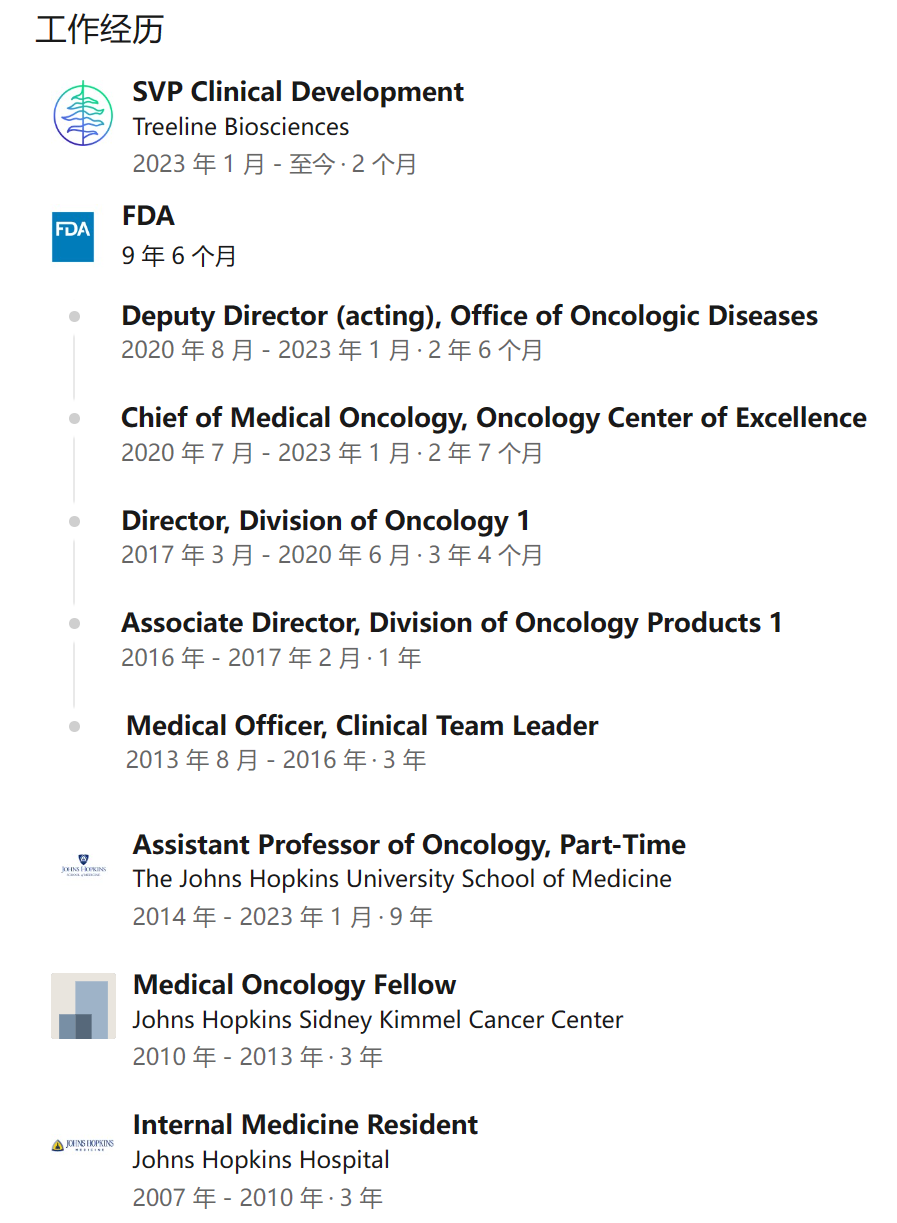Open the Johns Hopkins University School of Medicine logo

coord(83,866)
